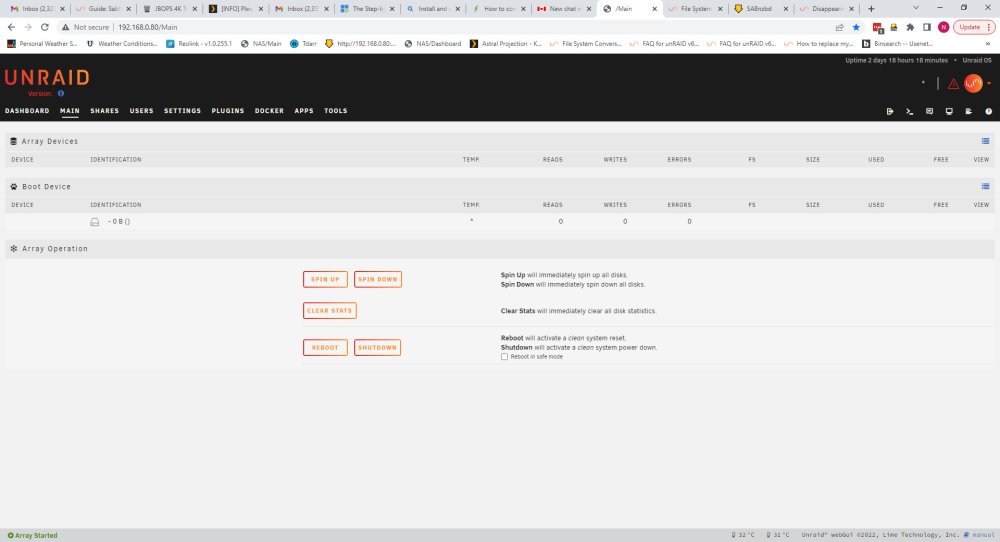
Task: Click the browser back arrow
Action: 11,27
